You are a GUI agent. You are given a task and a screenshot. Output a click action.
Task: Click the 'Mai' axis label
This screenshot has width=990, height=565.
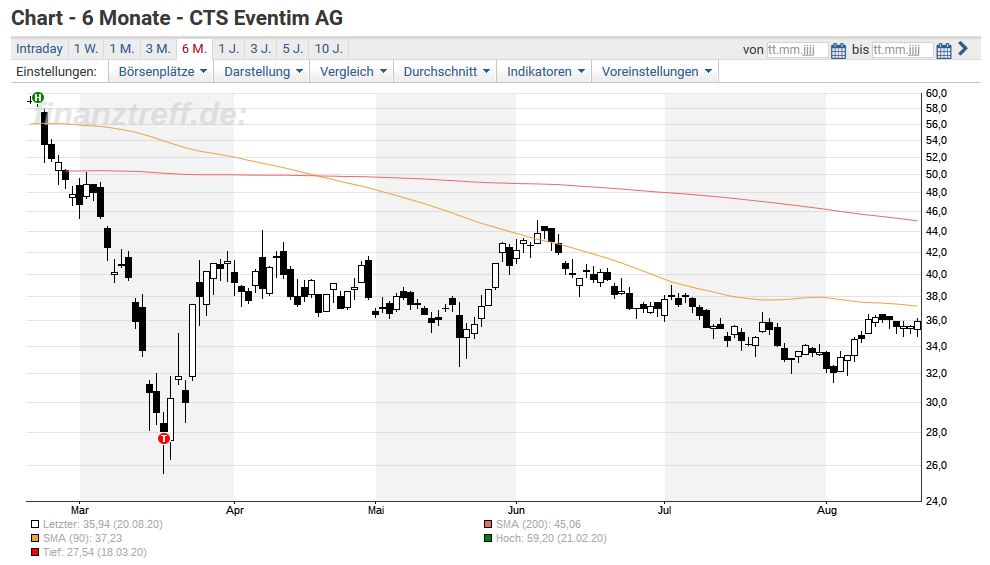[x=376, y=510]
